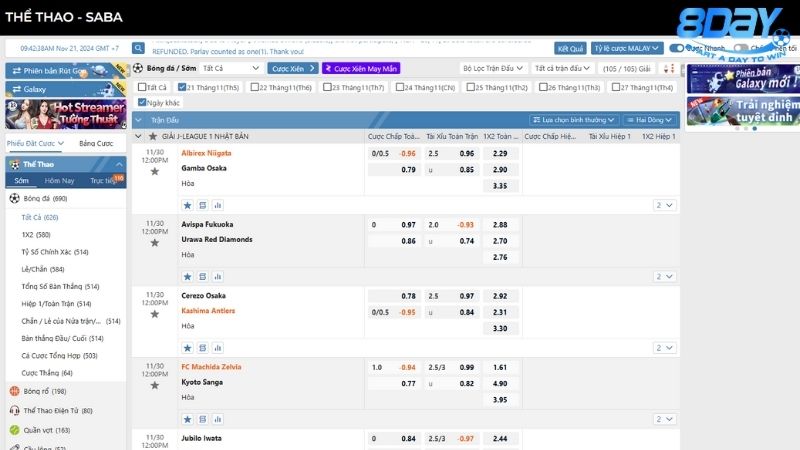Open score sheet icon under Urawa Red Diamonds match
Screen dimensions: 800x450
203,277
